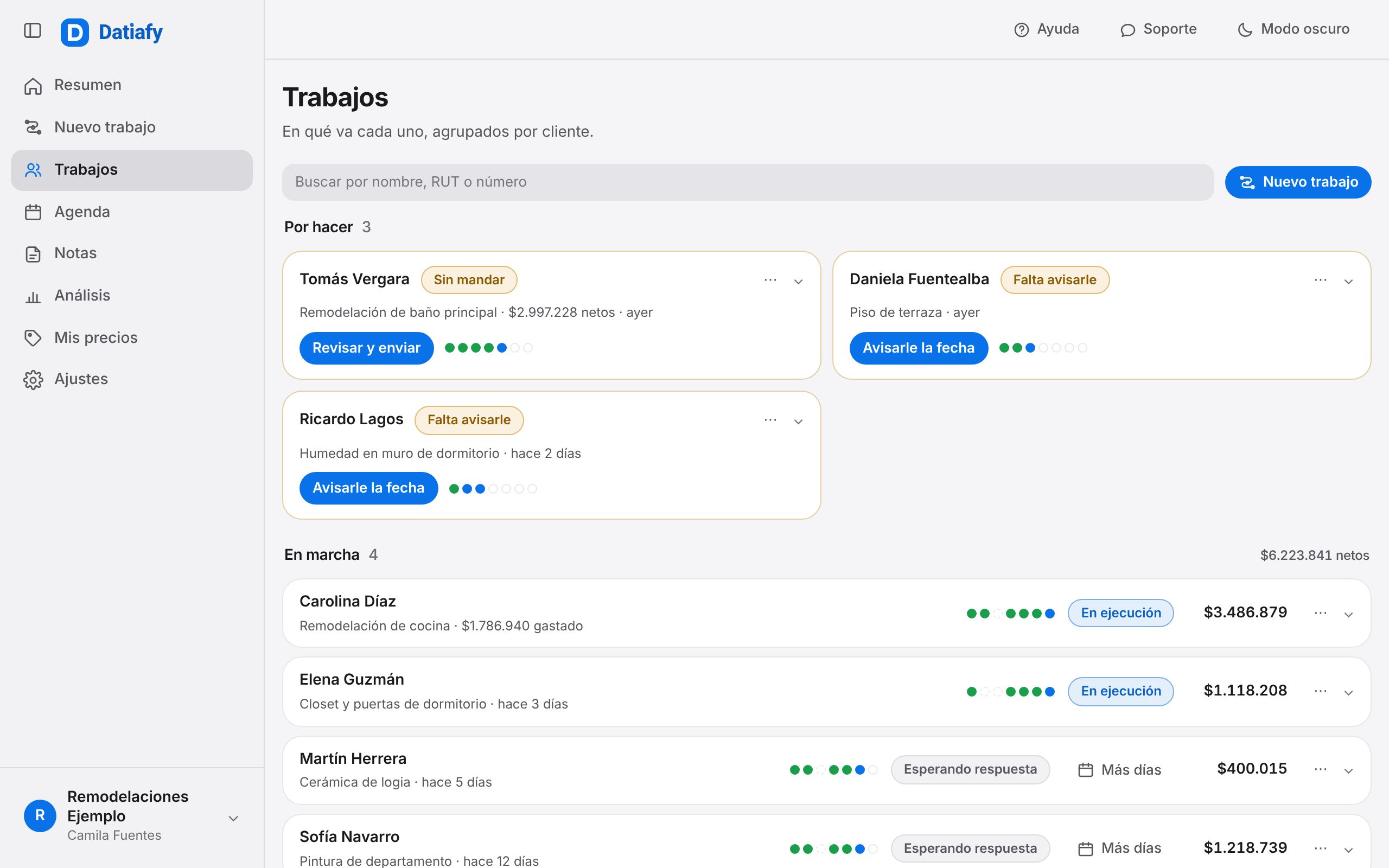The width and height of the screenshot is (1389, 868).
Task: Expand the Elena Guzmán row
Action: 1348,693
